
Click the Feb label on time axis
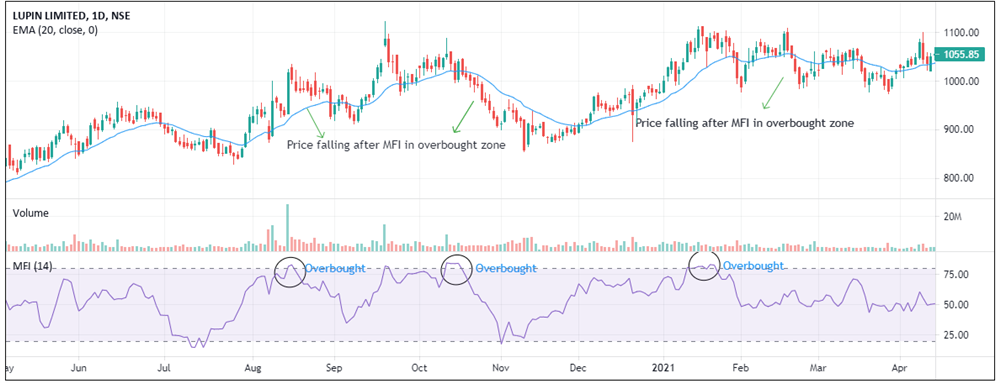[740, 368]
